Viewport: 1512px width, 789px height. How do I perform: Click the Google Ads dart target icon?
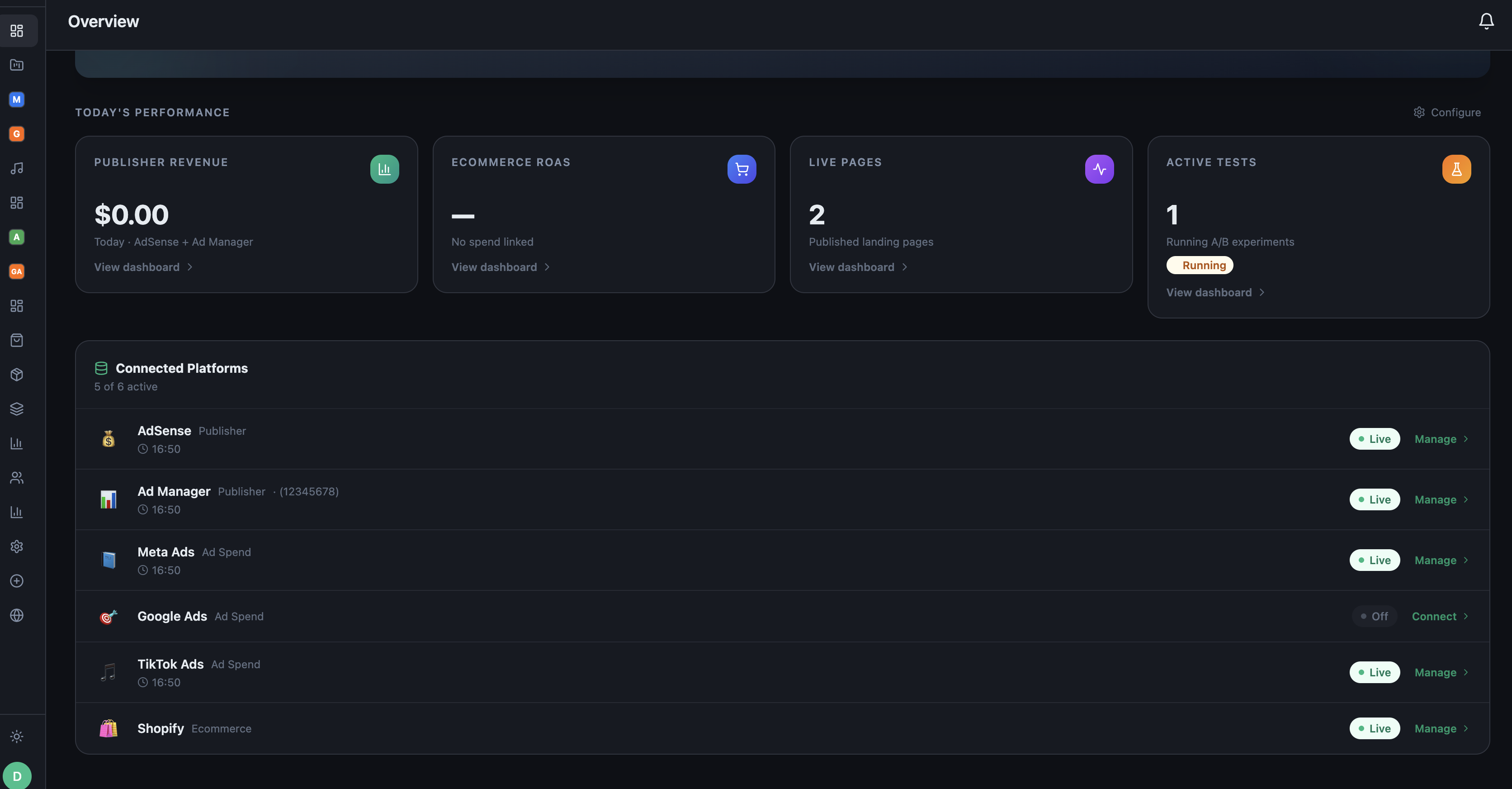109,616
